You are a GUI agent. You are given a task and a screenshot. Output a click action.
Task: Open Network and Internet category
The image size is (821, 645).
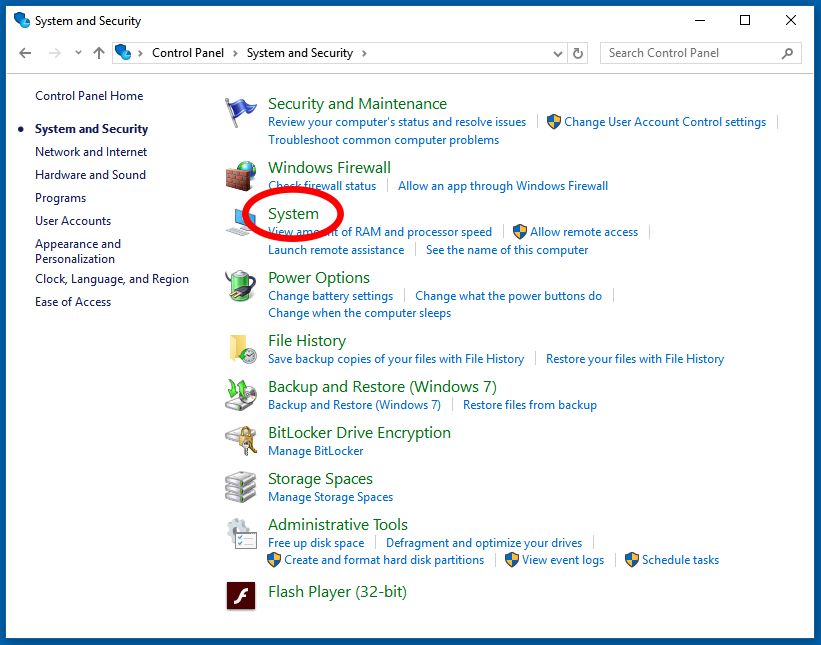tap(91, 152)
